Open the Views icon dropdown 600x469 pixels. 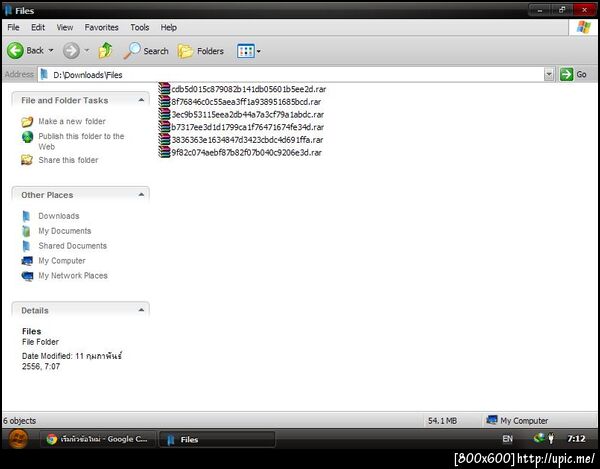click(x=249, y=51)
